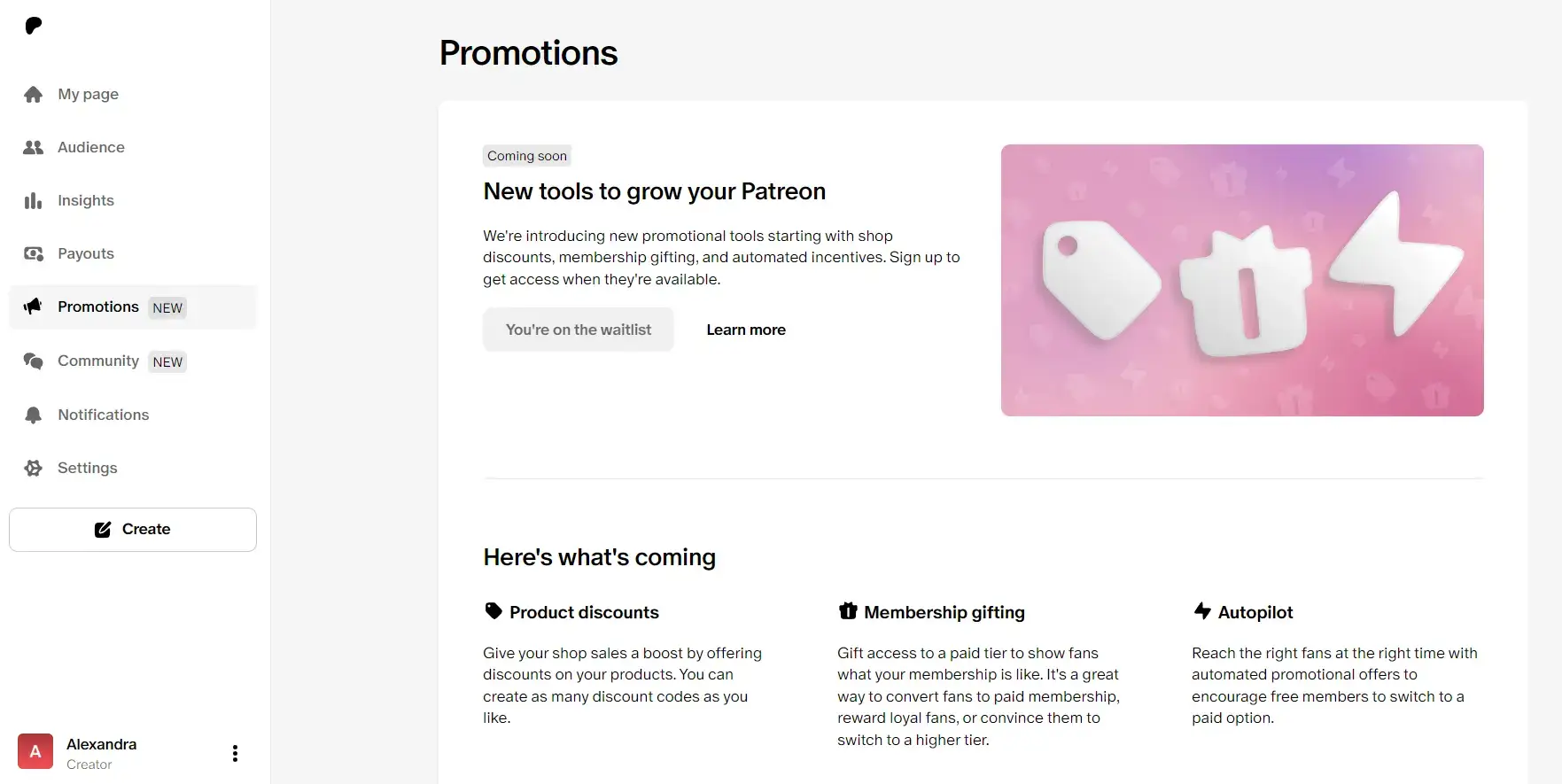Open Settings via the gear icon
This screenshot has height=784, width=1562.
pos(33,468)
